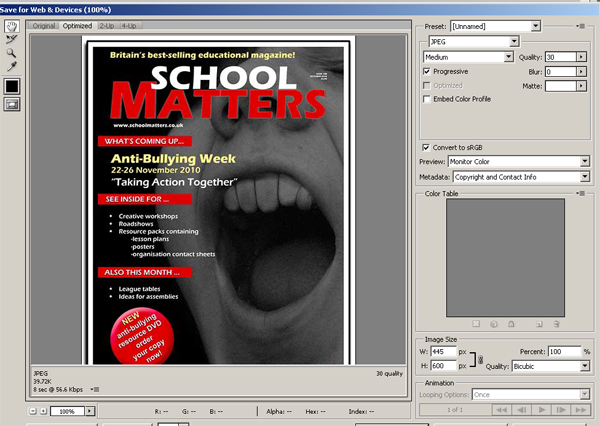Click the Quality value field
This screenshot has height=426, width=600.
point(561,57)
